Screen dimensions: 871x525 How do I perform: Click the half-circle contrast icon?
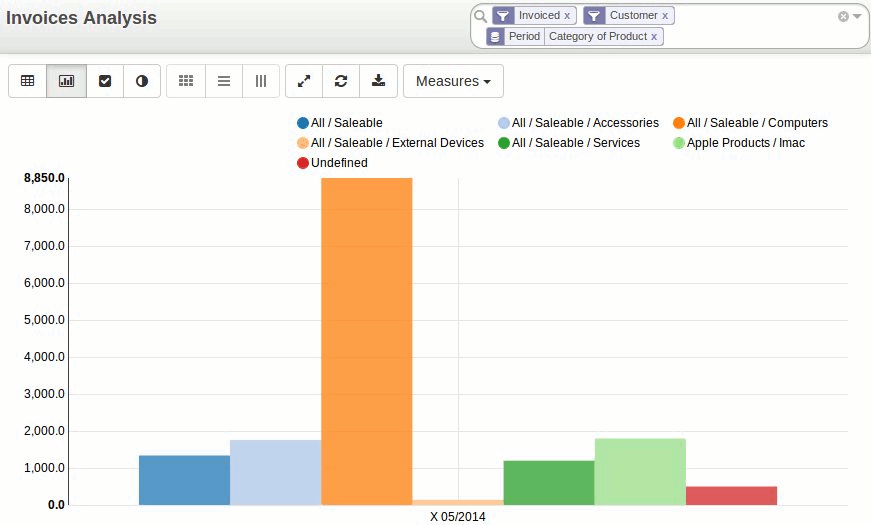pyautogui.click(x=142, y=81)
